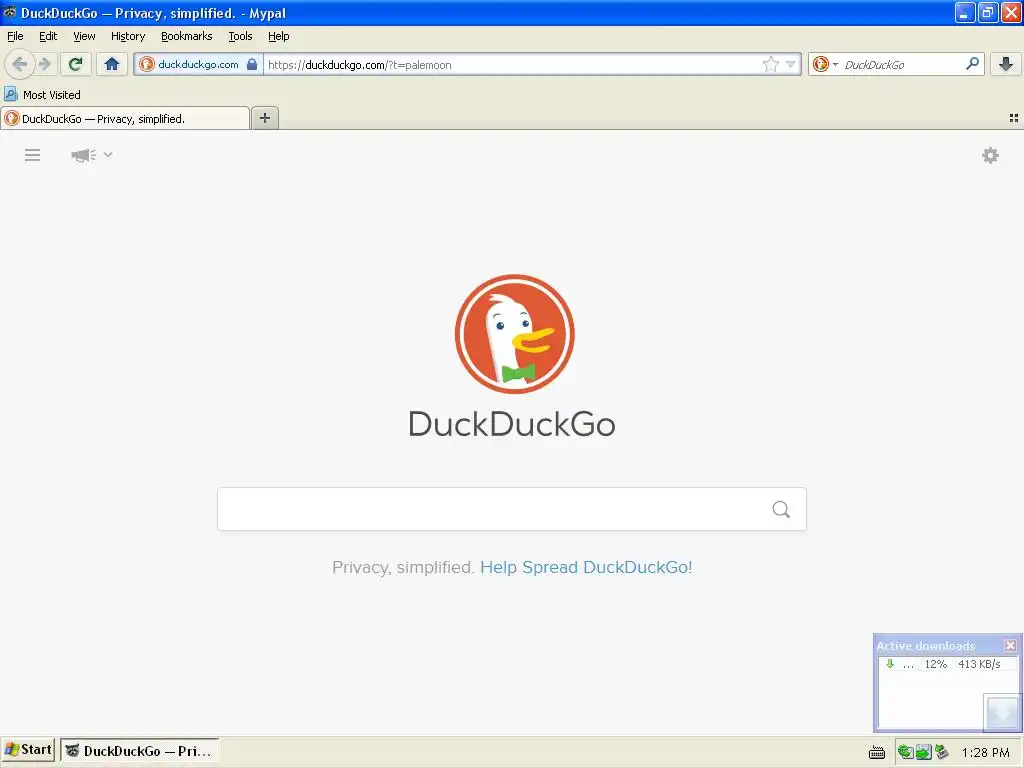Viewport: 1024px width, 768px height.
Task: Open the list all tabs button
Action: tap(1014, 118)
